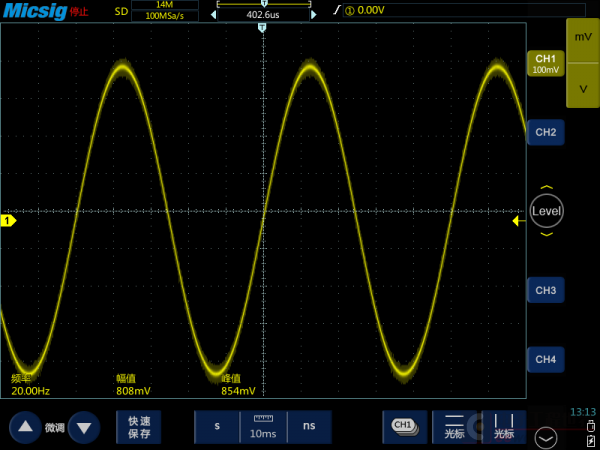Choose the mV vertical scale button
The width and height of the screenshot is (600, 450).
pos(583,39)
